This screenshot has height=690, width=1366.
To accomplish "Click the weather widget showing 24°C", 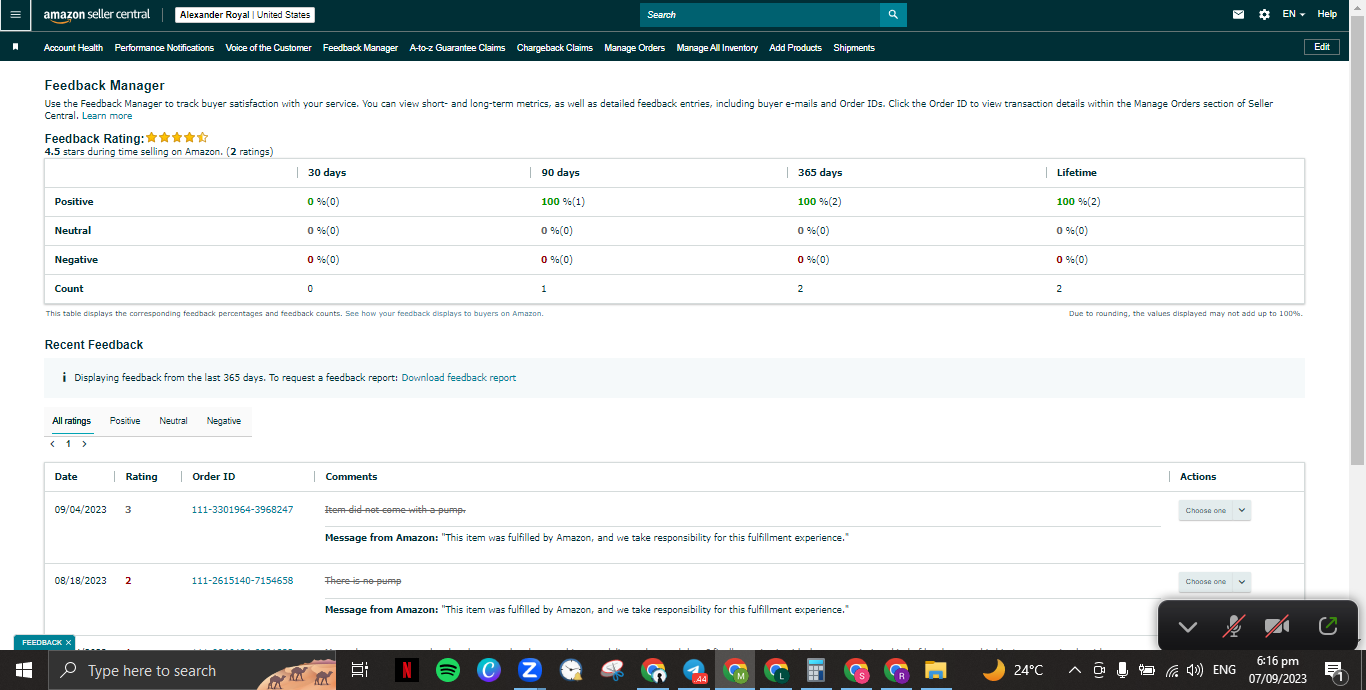I will [x=1013, y=670].
